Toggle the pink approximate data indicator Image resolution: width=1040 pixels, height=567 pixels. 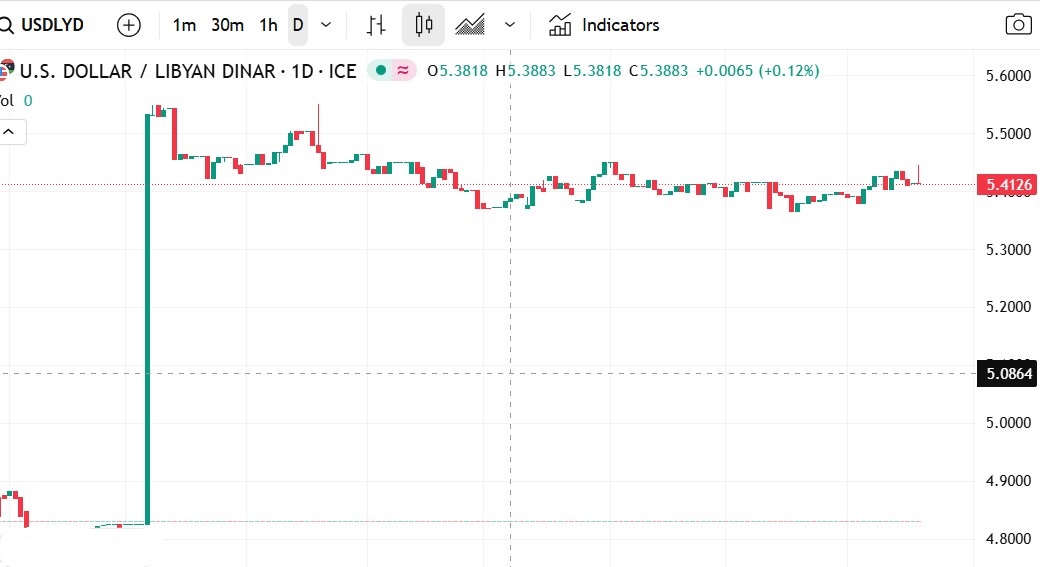[403, 71]
